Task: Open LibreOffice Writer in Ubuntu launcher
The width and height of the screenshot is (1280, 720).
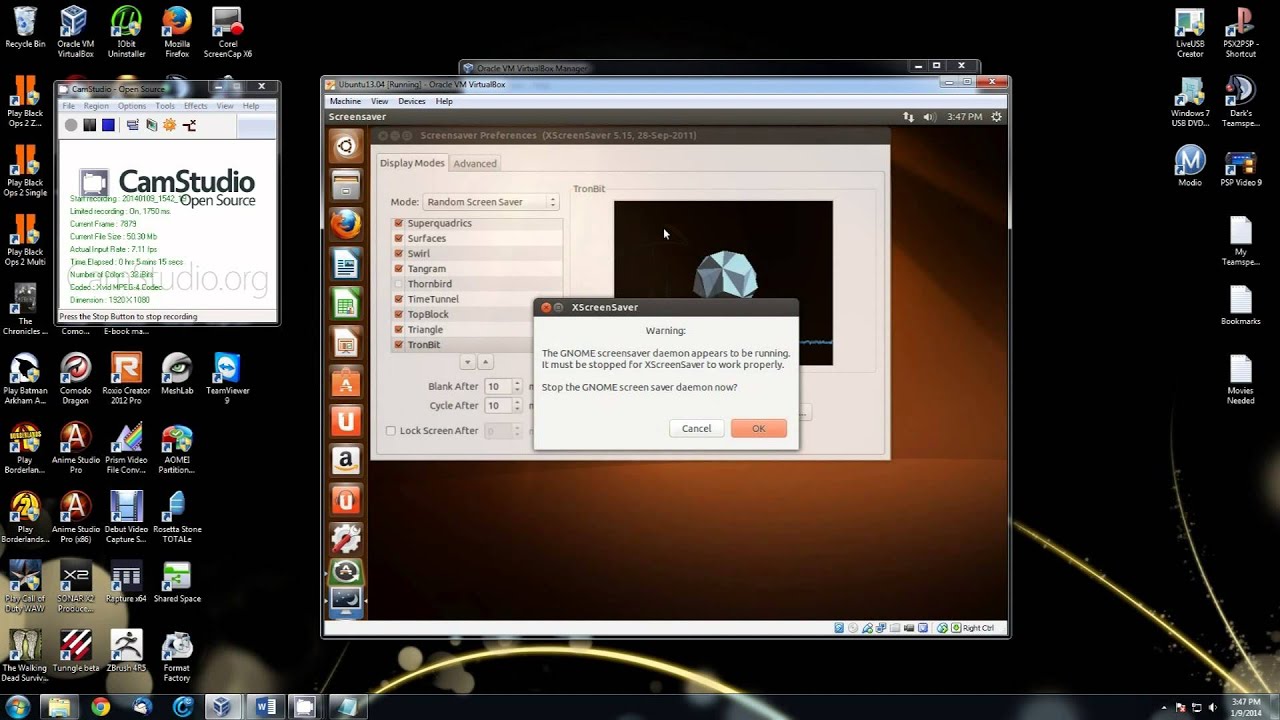Action: click(346, 265)
